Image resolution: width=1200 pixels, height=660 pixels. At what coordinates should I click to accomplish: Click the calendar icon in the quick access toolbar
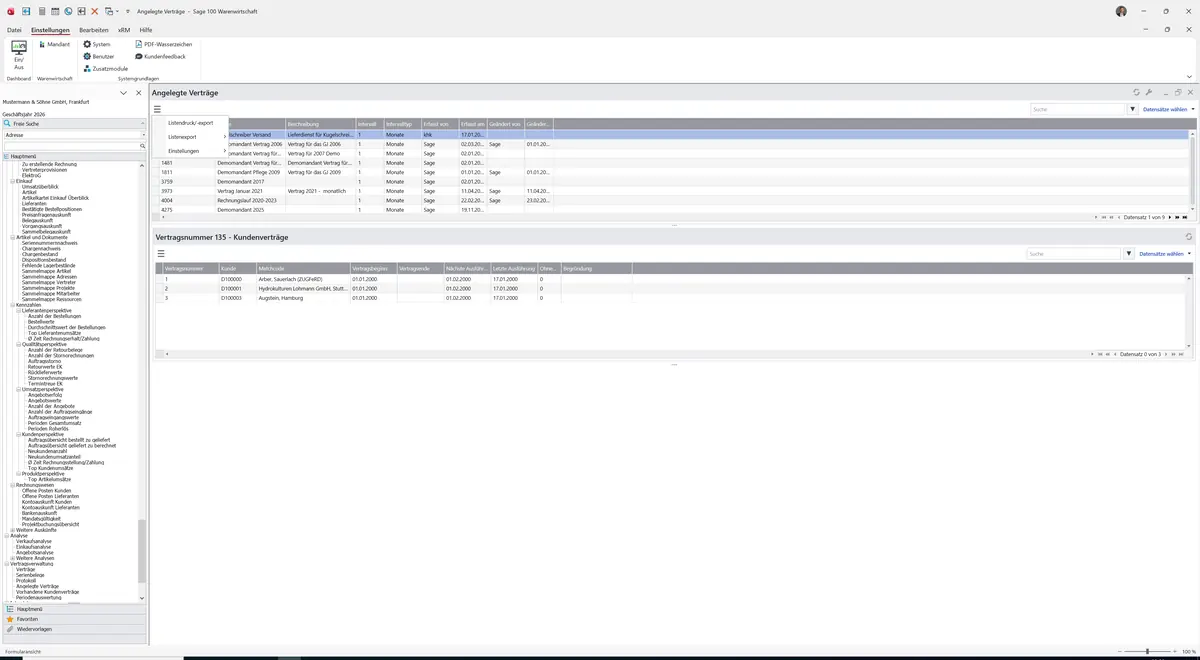55,11
